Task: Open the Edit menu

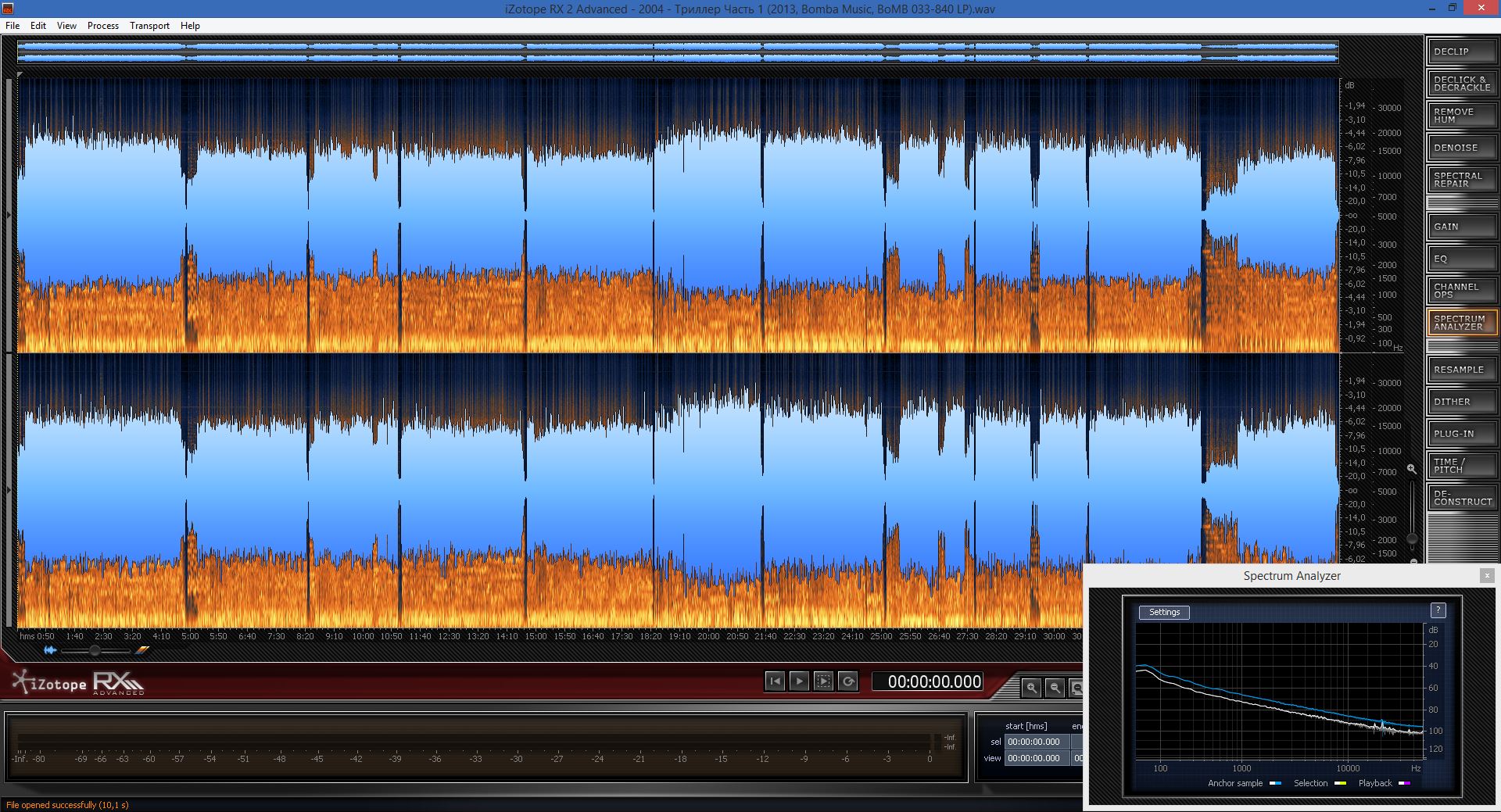Action: pyautogui.click(x=38, y=26)
